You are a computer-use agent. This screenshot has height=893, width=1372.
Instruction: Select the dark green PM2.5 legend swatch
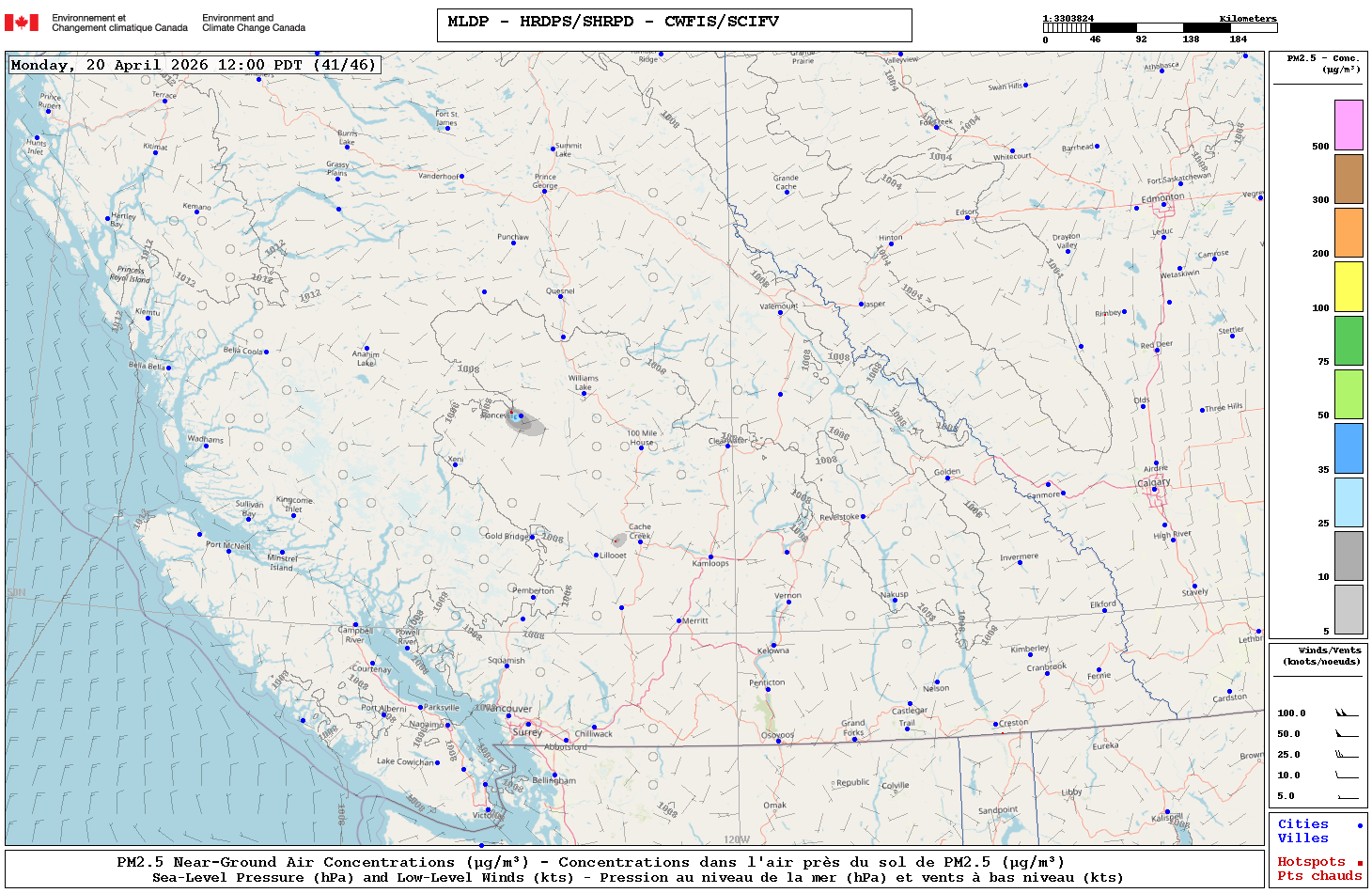[x=1349, y=340]
